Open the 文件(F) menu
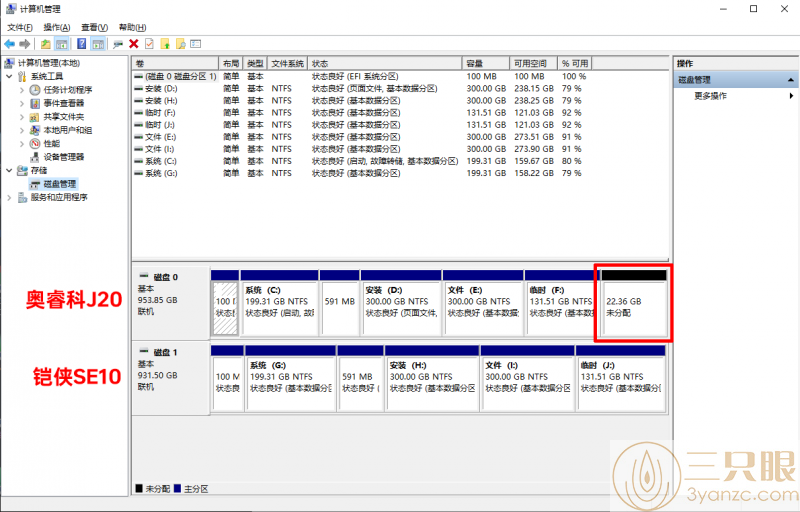 20,28
